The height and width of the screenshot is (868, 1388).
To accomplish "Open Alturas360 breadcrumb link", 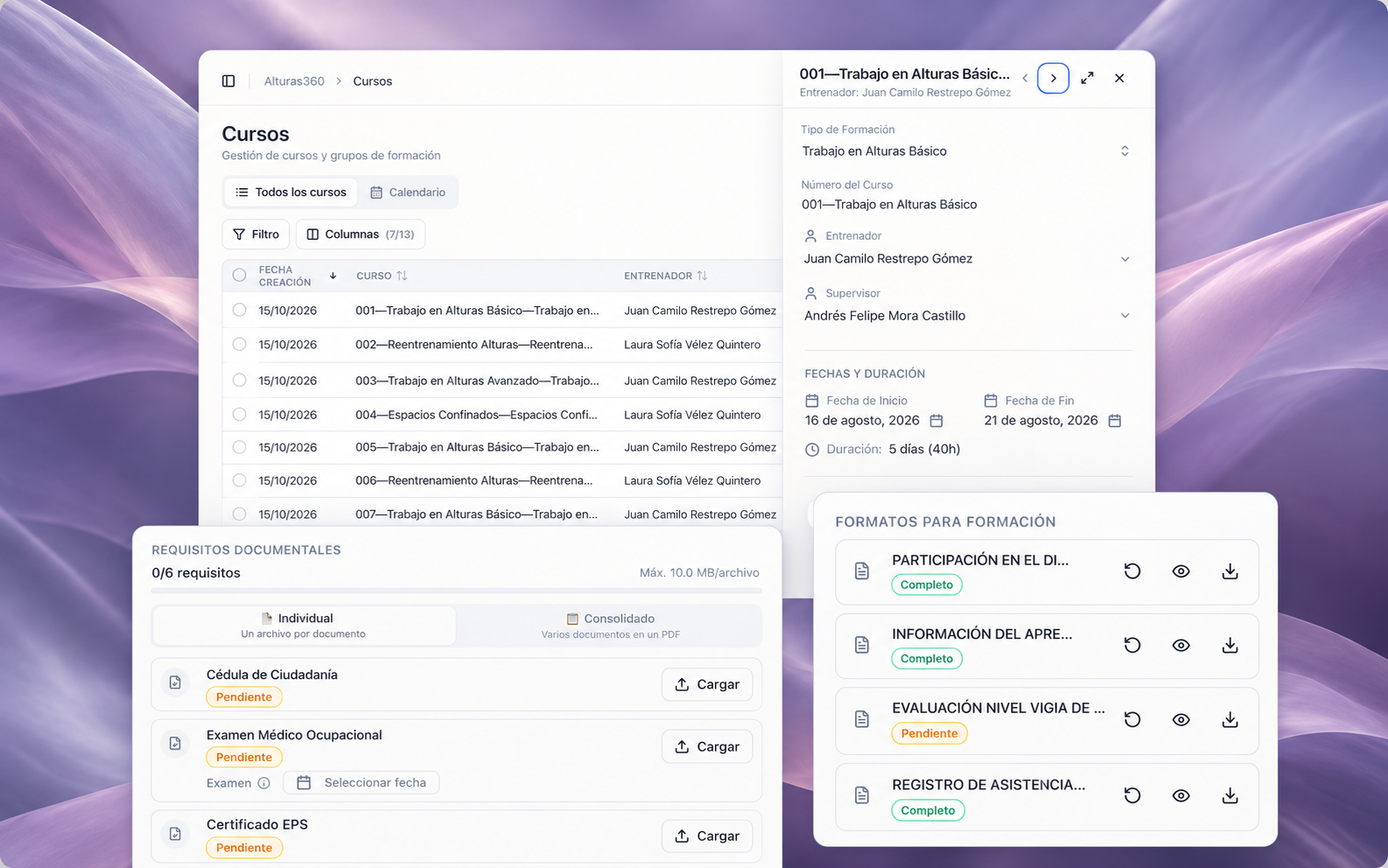I will (294, 81).
